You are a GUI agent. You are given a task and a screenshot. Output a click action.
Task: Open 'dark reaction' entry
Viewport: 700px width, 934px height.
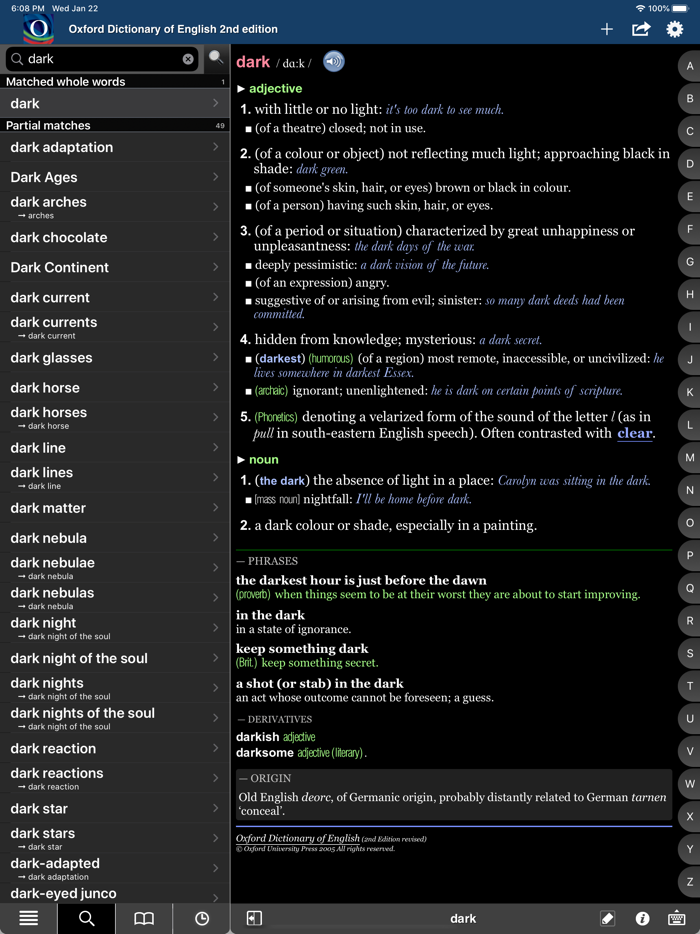pyautogui.click(x=114, y=749)
